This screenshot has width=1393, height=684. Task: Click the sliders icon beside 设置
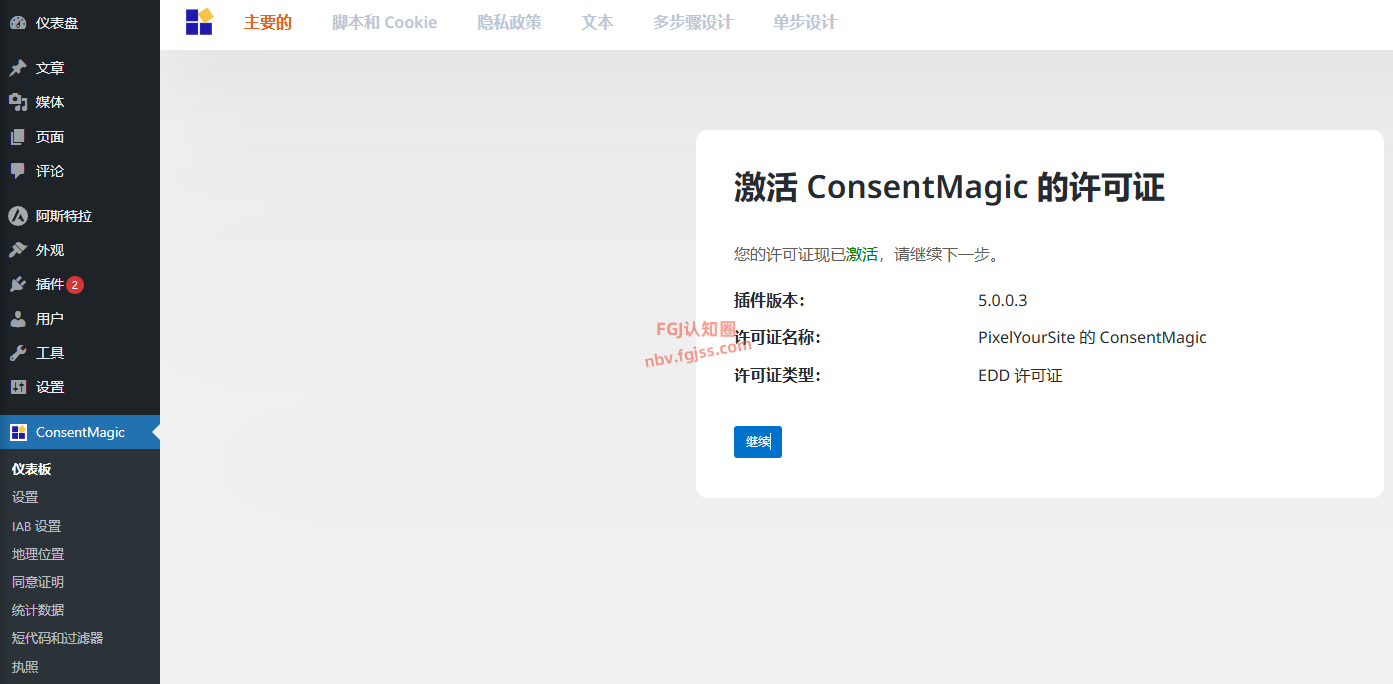coord(18,387)
